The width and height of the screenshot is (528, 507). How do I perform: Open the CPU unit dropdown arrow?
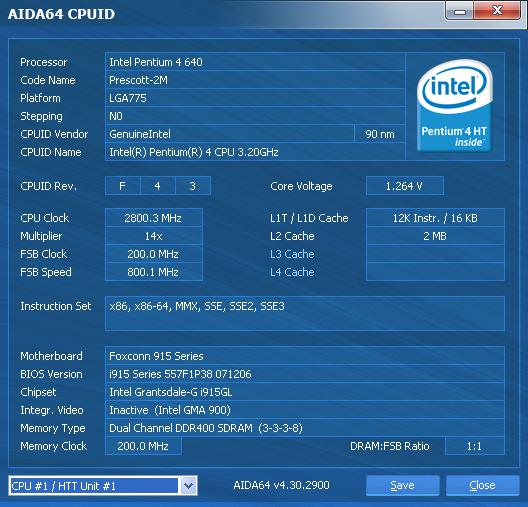click(189, 485)
